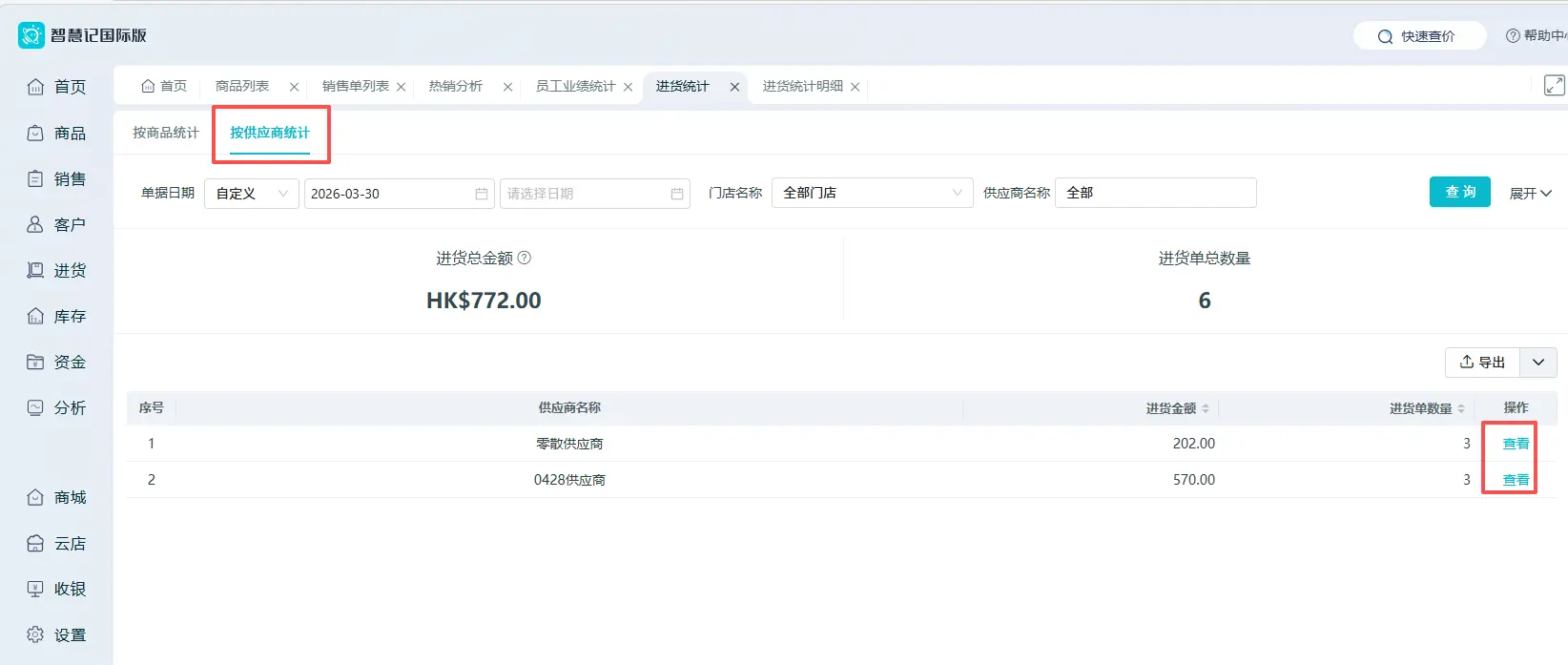Open the 库存 sidebar module

point(56,316)
